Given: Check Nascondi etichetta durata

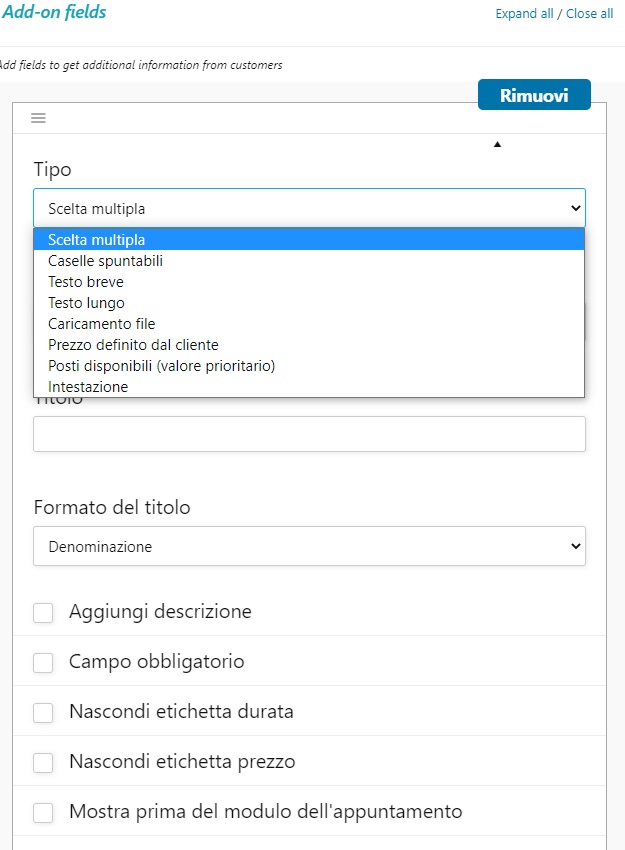Looking at the screenshot, I should coord(43,712).
